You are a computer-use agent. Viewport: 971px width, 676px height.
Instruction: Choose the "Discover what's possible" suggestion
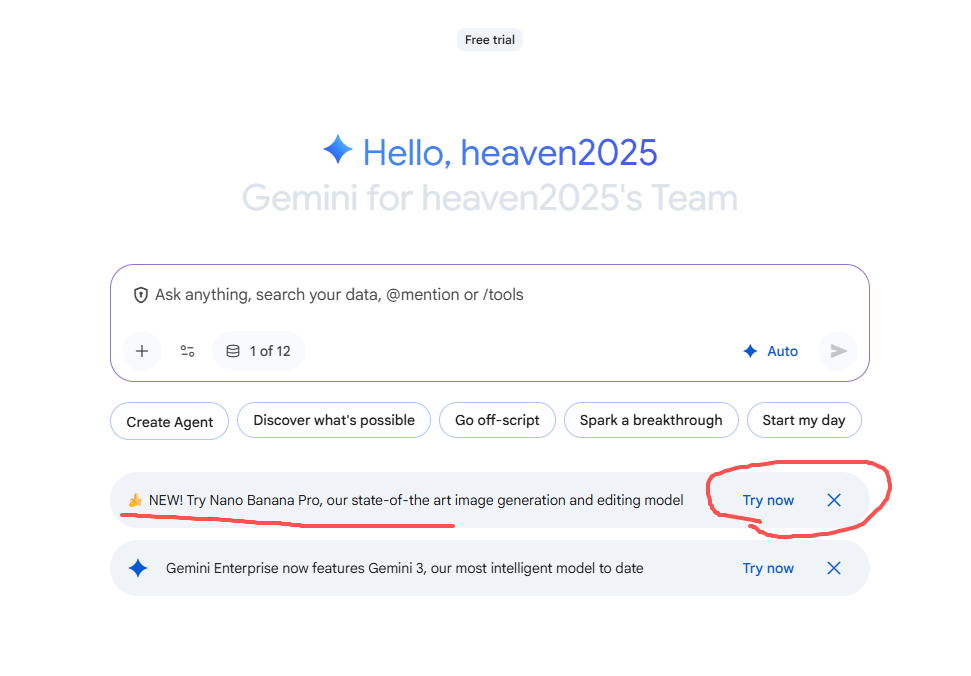(334, 421)
